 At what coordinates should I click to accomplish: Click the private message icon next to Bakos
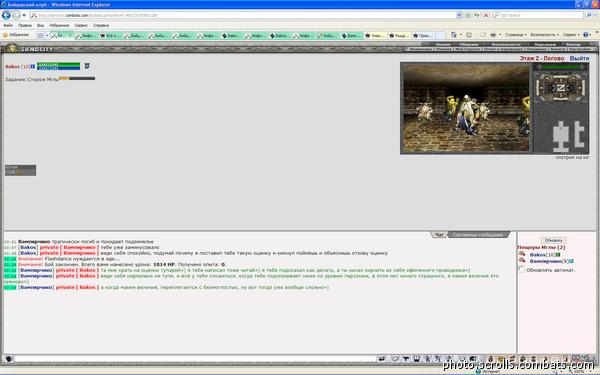(x=522, y=254)
